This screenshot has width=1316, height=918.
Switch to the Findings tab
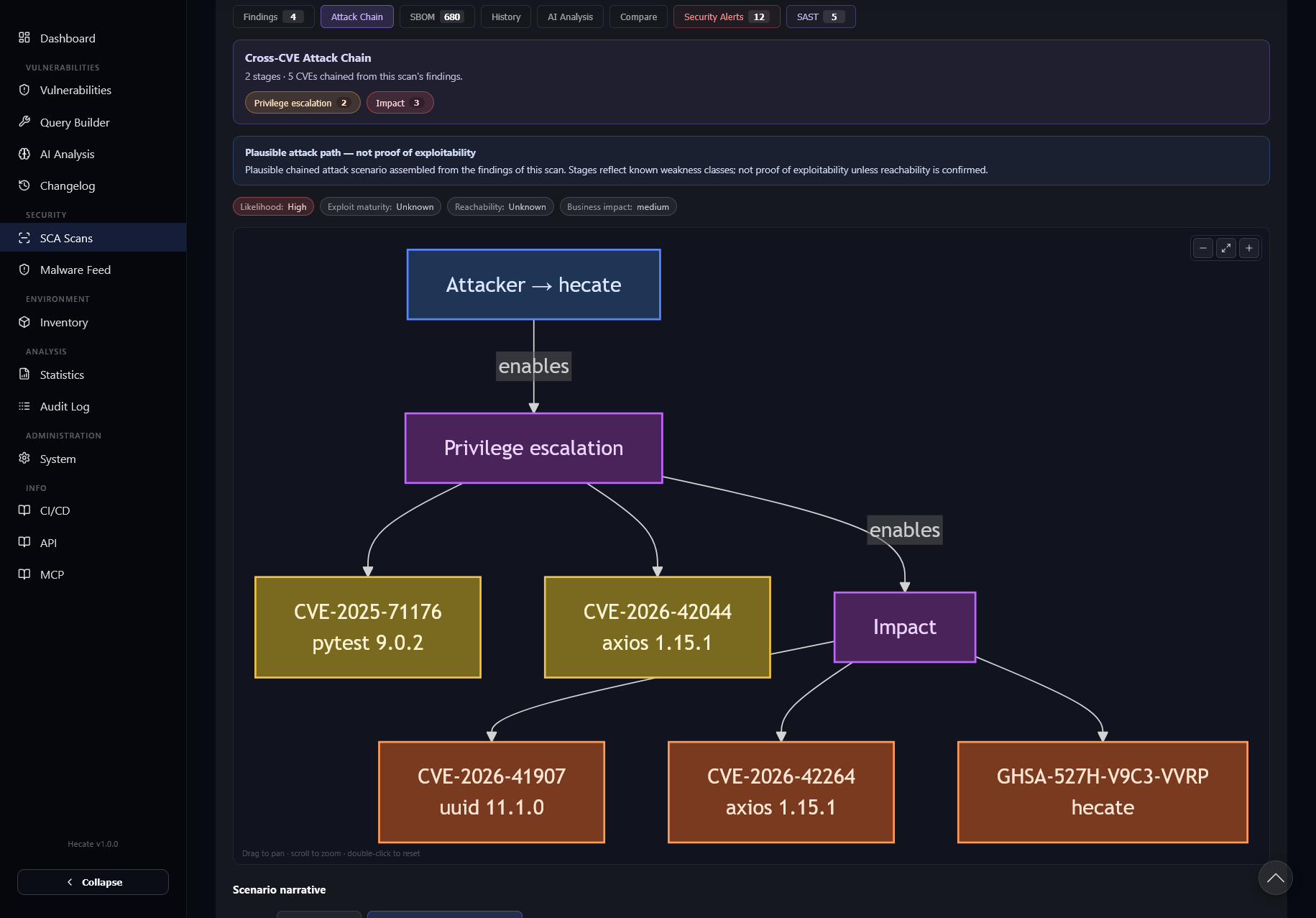pos(273,17)
